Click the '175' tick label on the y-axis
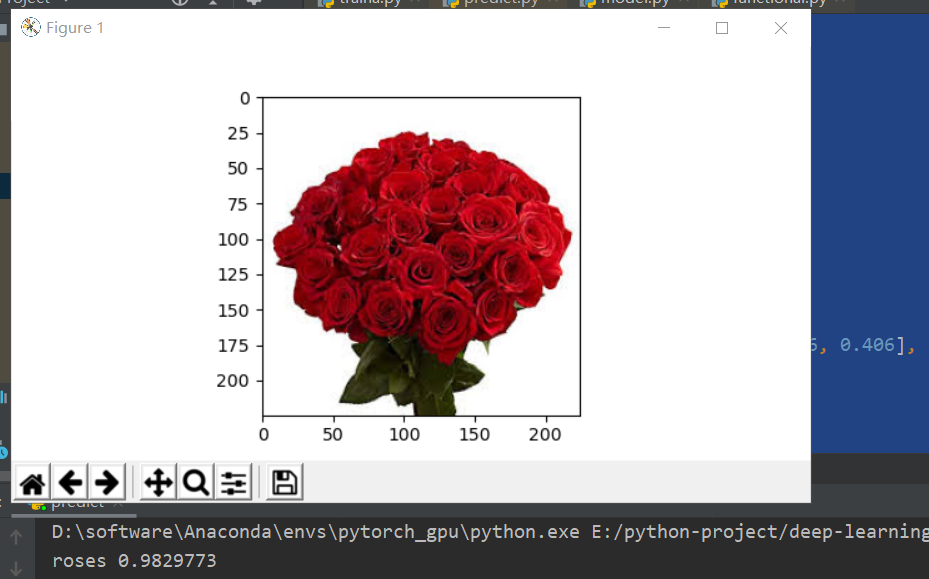The width and height of the screenshot is (929, 579). point(233,346)
